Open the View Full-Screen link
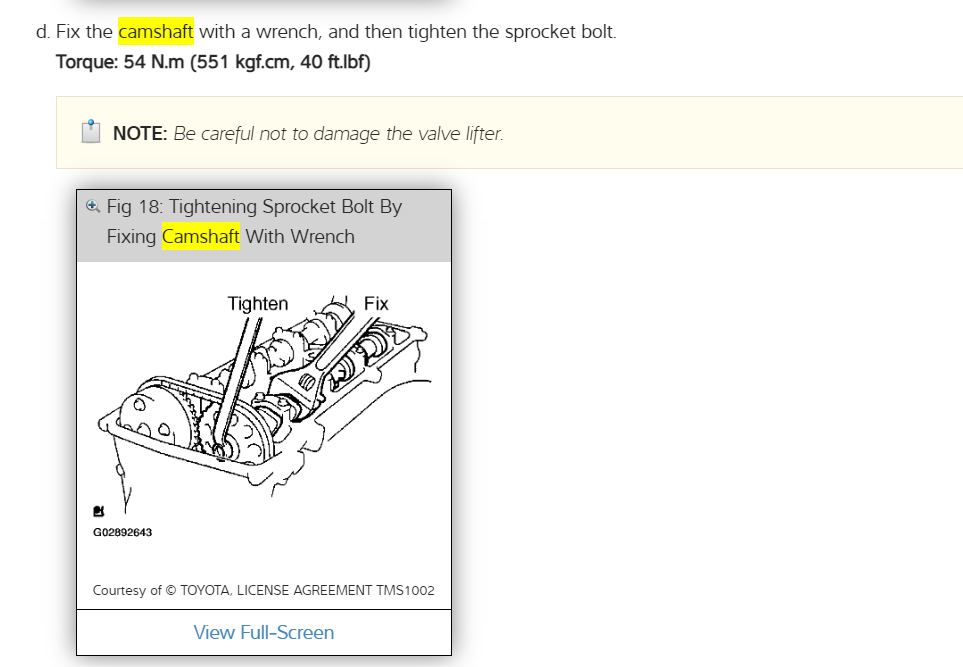This screenshot has width=963, height=667. point(264,632)
